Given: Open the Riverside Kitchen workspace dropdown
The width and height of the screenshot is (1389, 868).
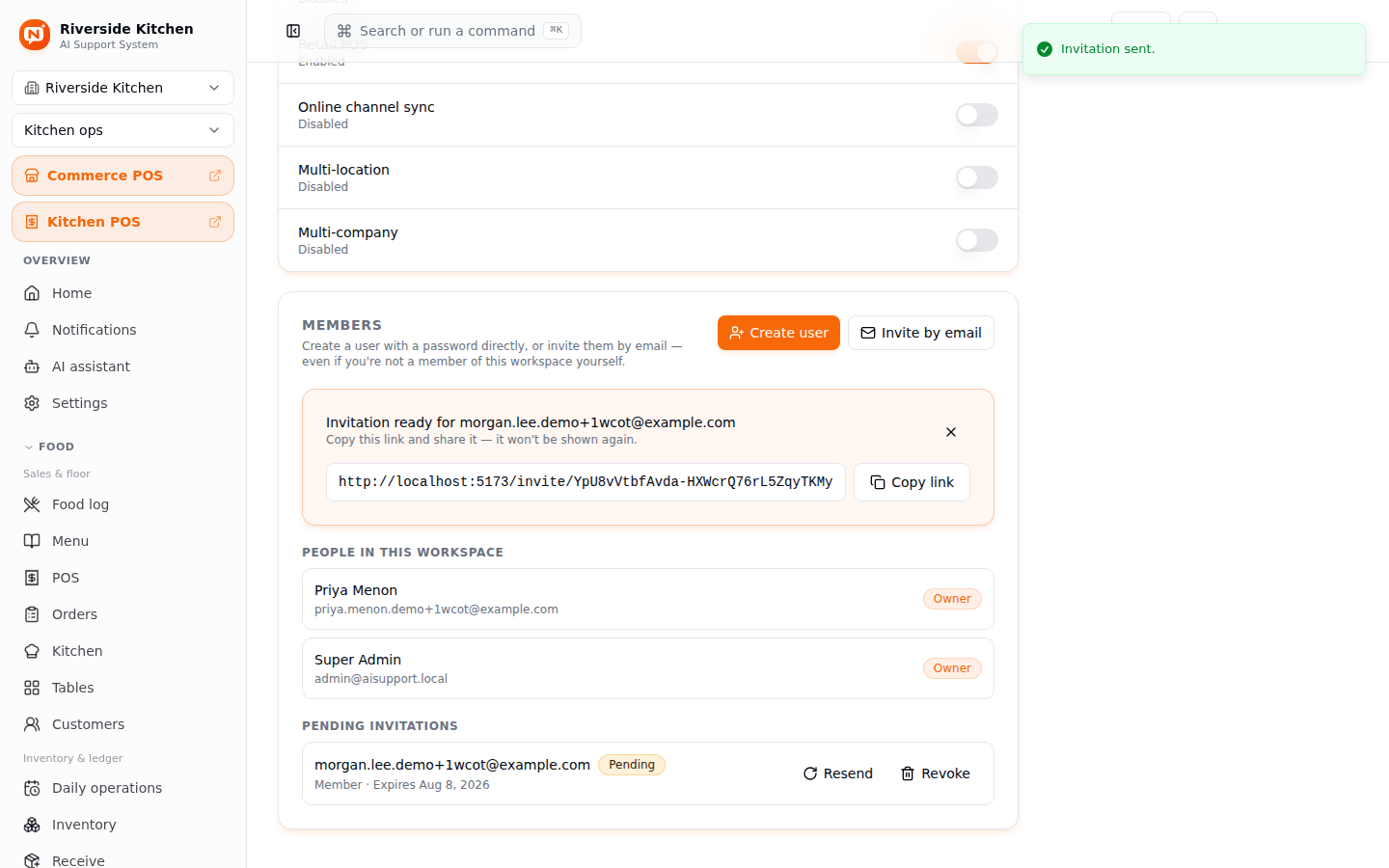Looking at the screenshot, I should coord(123,88).
